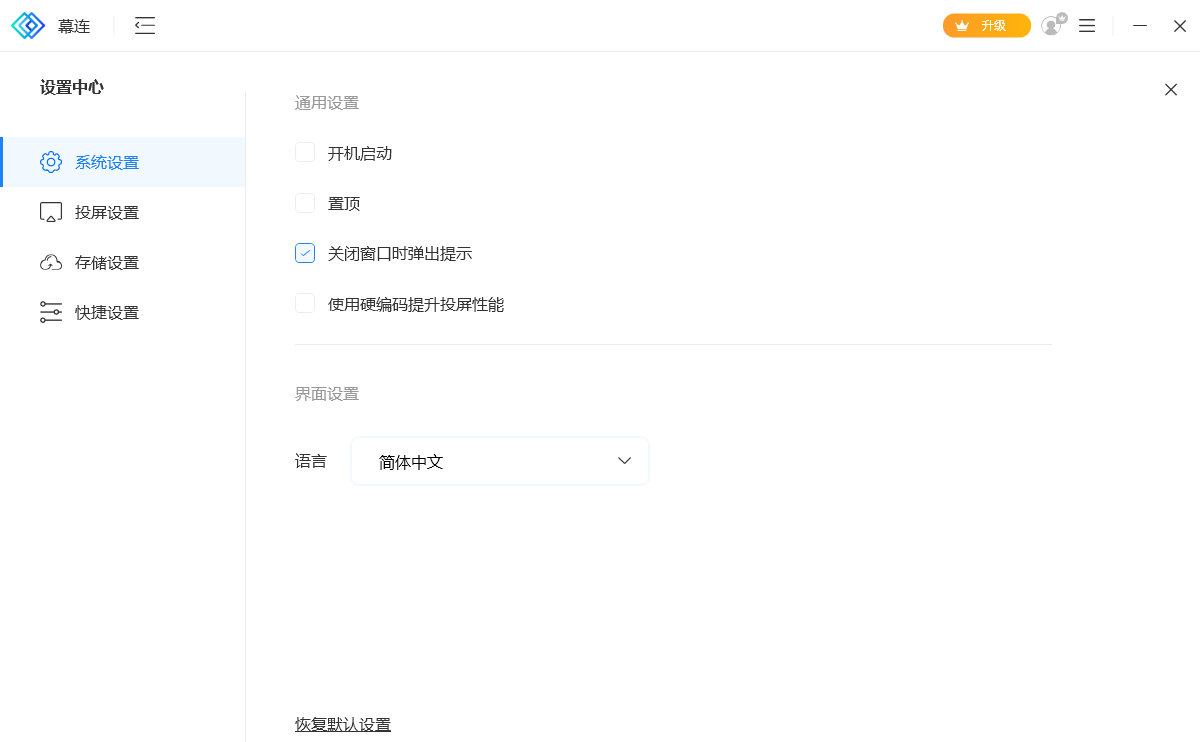Open the 语言 language dropdown

click(499, 461)
